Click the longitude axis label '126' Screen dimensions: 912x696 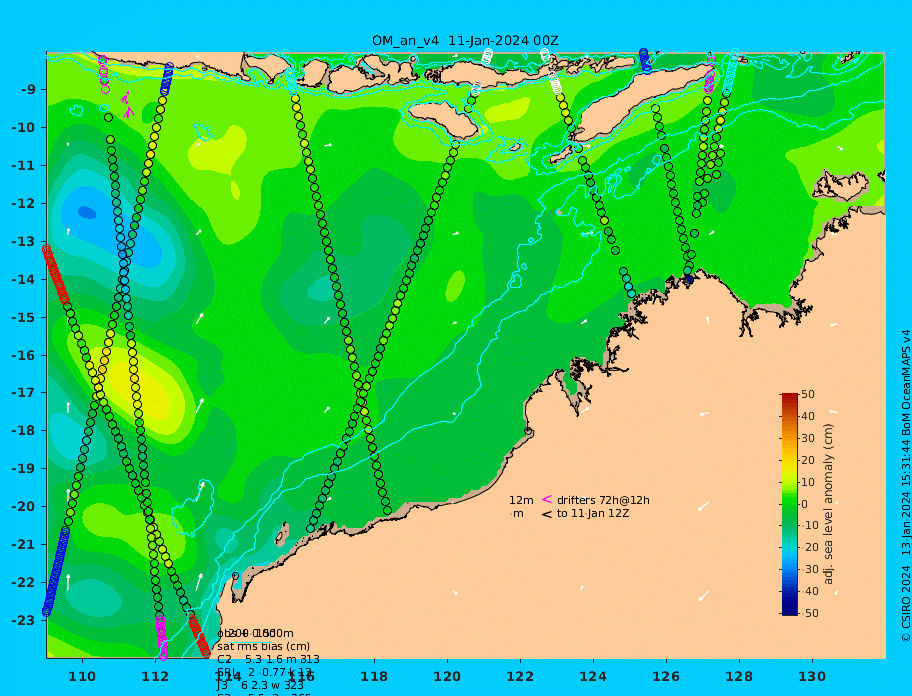point(666,676)
